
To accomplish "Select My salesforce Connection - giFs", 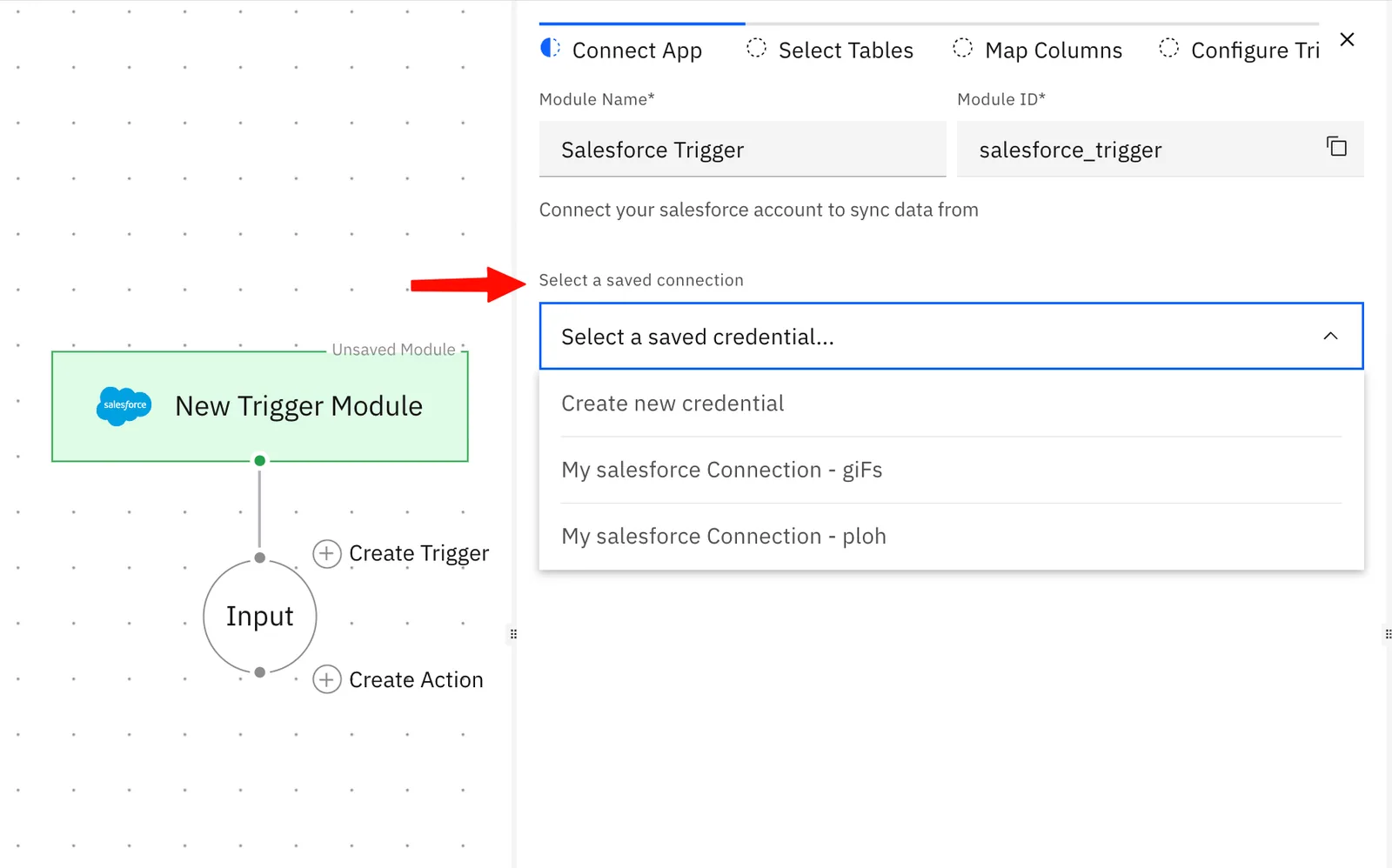I will pos(951,470).
